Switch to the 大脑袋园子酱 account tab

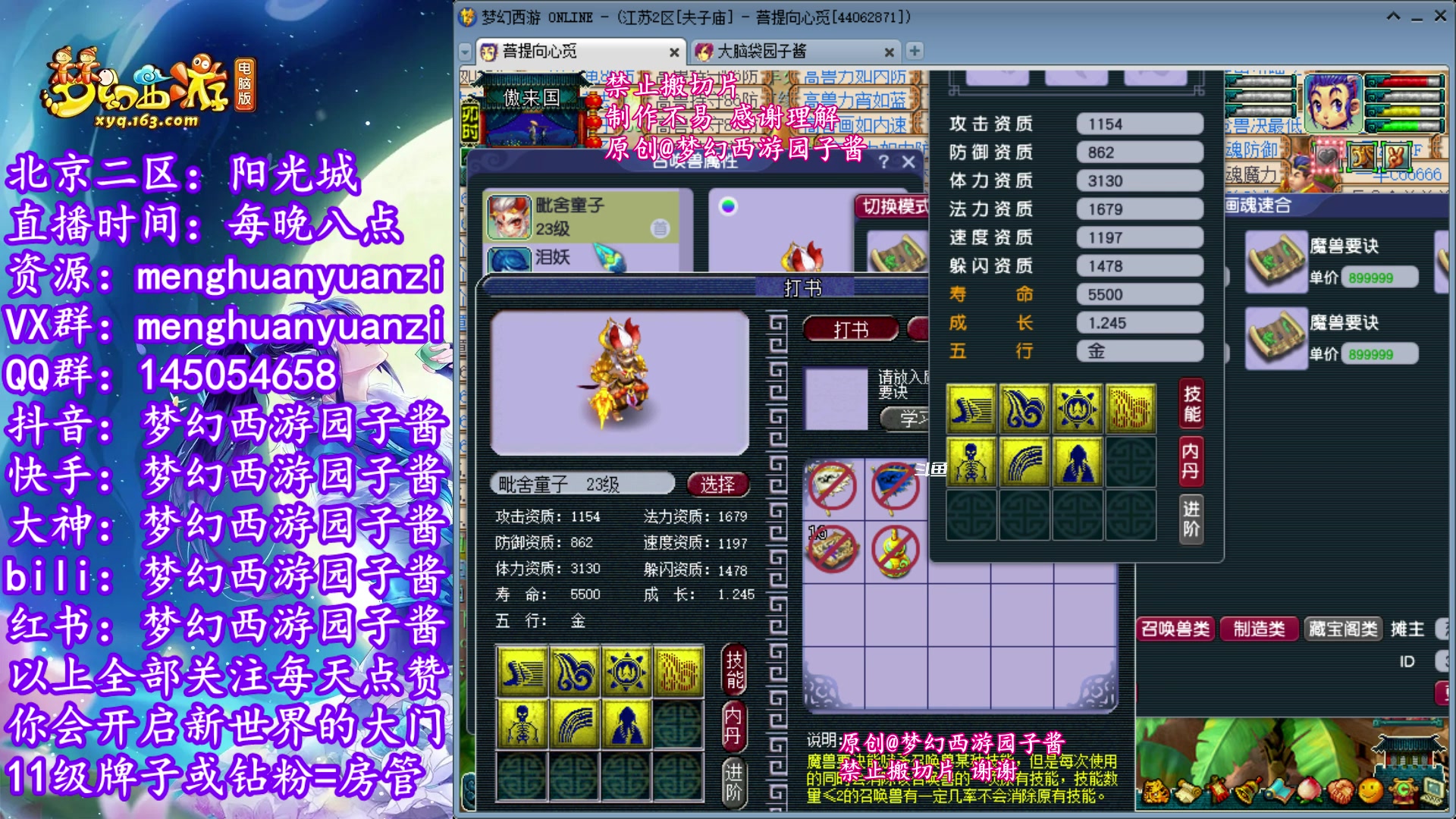click(795, 52)
